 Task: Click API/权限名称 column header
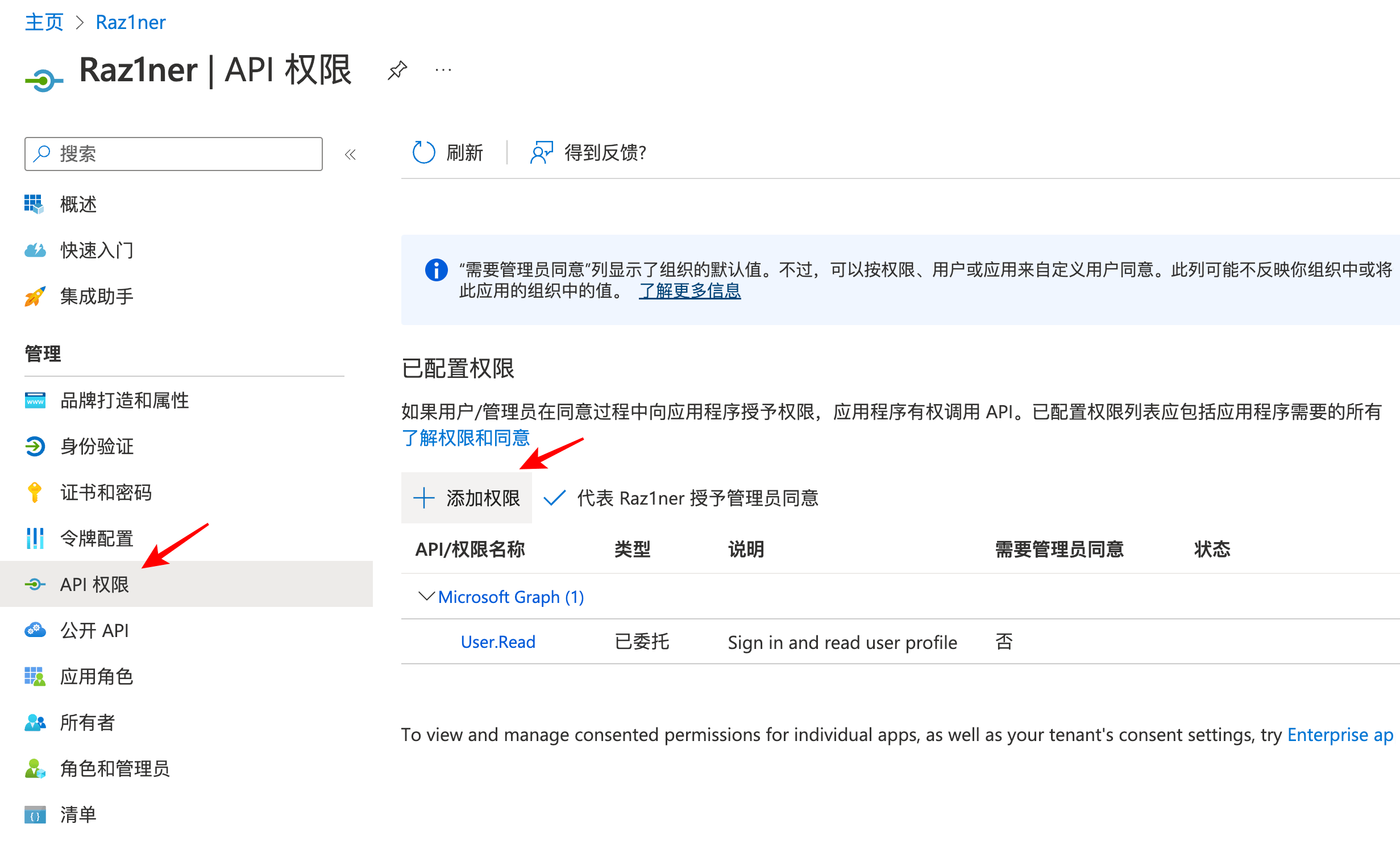pyautogui.click(x=470, y=549)
